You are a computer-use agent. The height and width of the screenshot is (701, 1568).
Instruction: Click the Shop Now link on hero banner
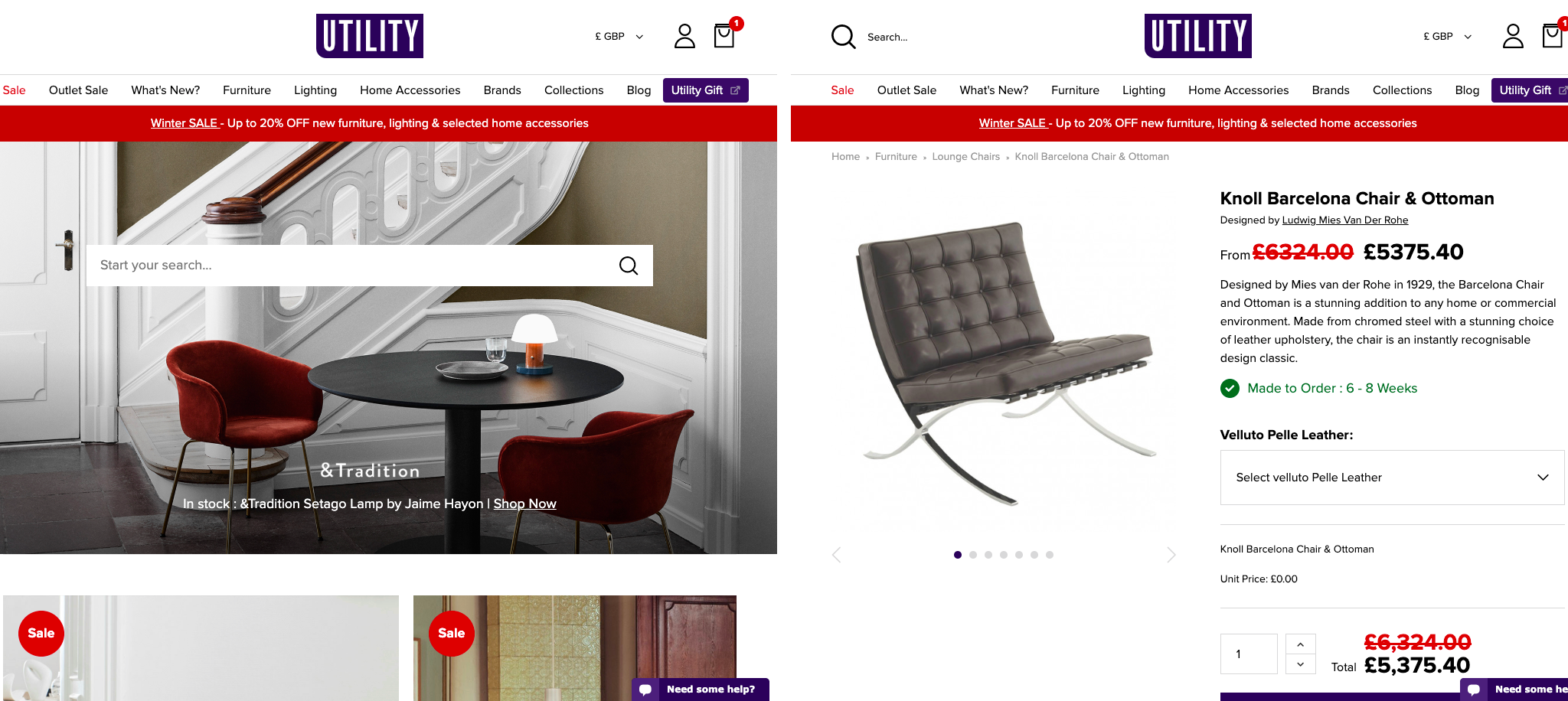[x=525, y=504]
